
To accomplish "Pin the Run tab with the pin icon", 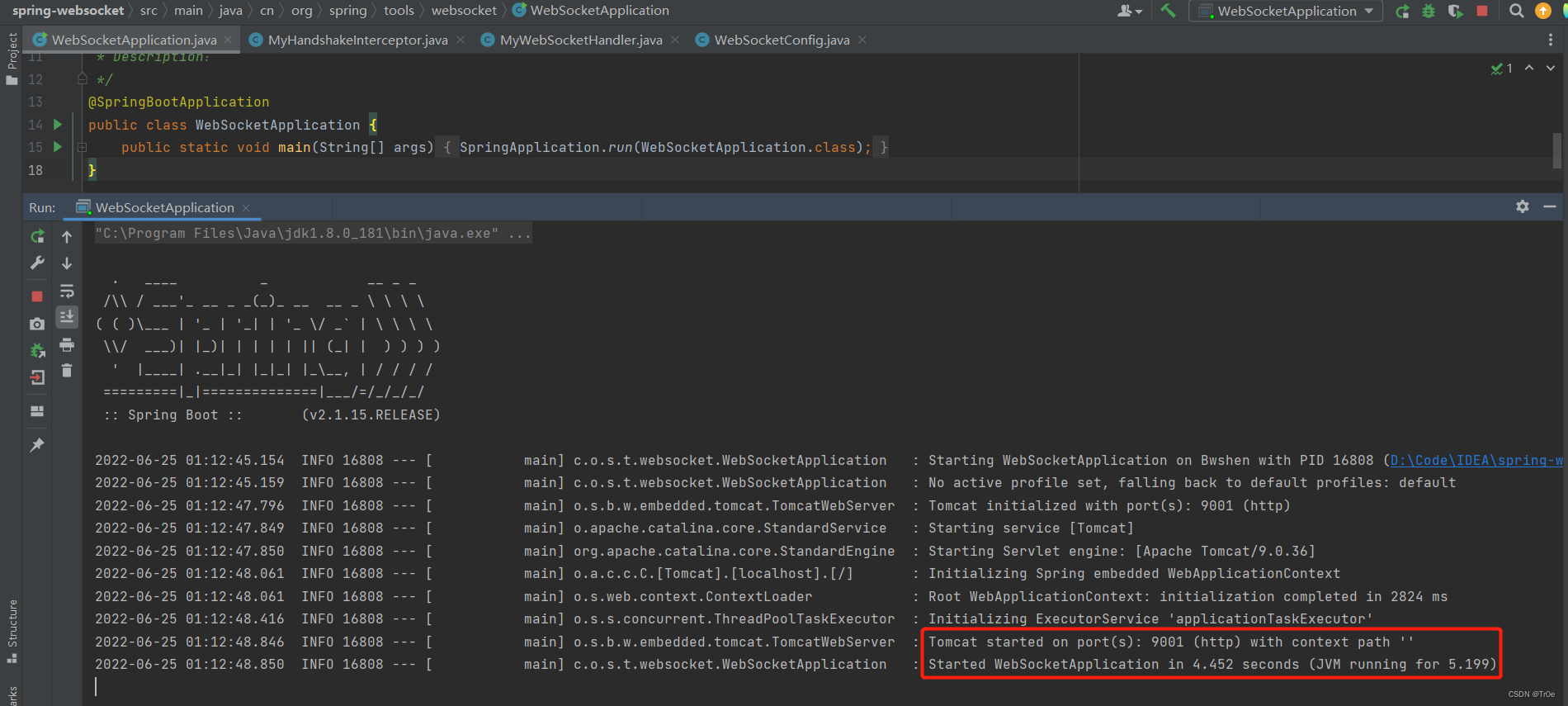I will pos(37,445).
